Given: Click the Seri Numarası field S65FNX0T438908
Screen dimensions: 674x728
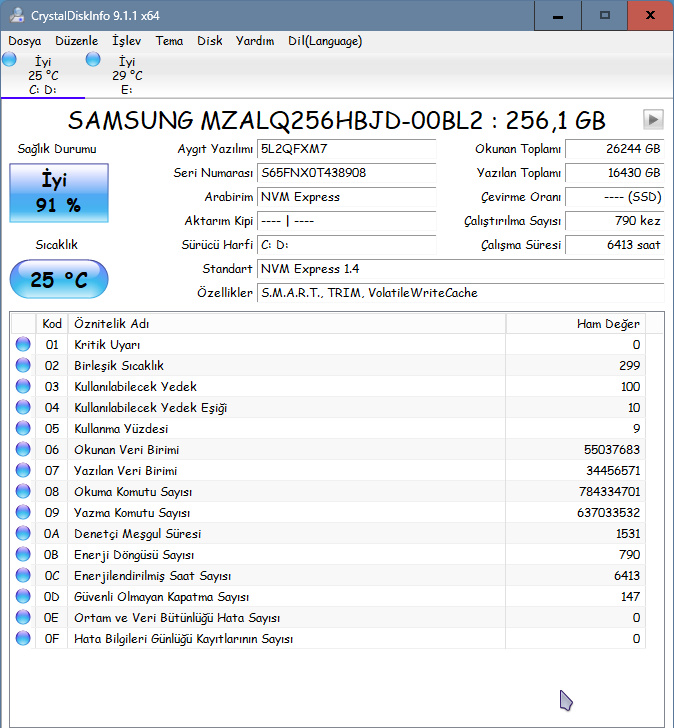Looking at the screenshot, I should click(346, 173).
